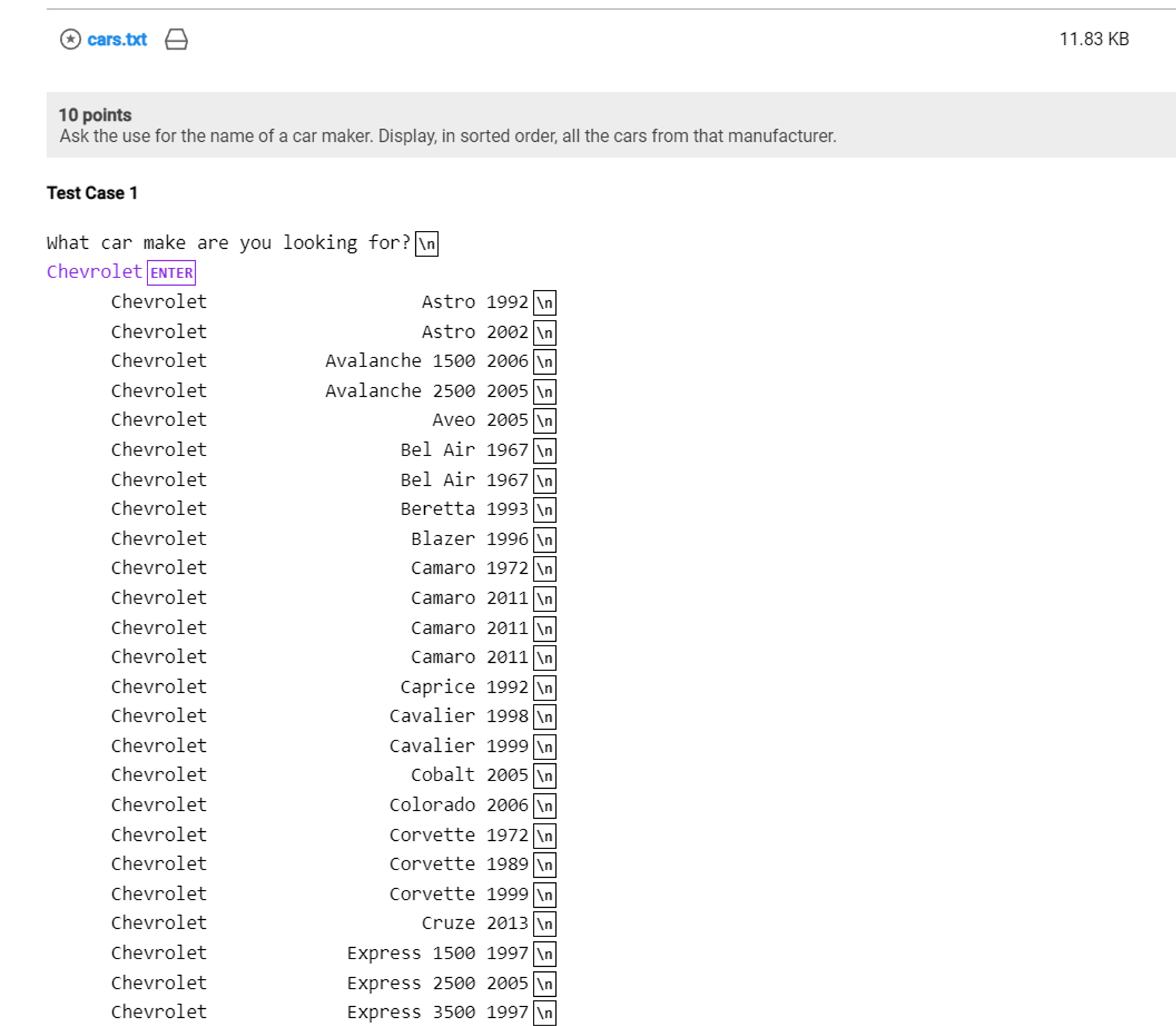Click the newline marker after 'Astro 1992'
1176x1026 pixels.
click(544, 303)
